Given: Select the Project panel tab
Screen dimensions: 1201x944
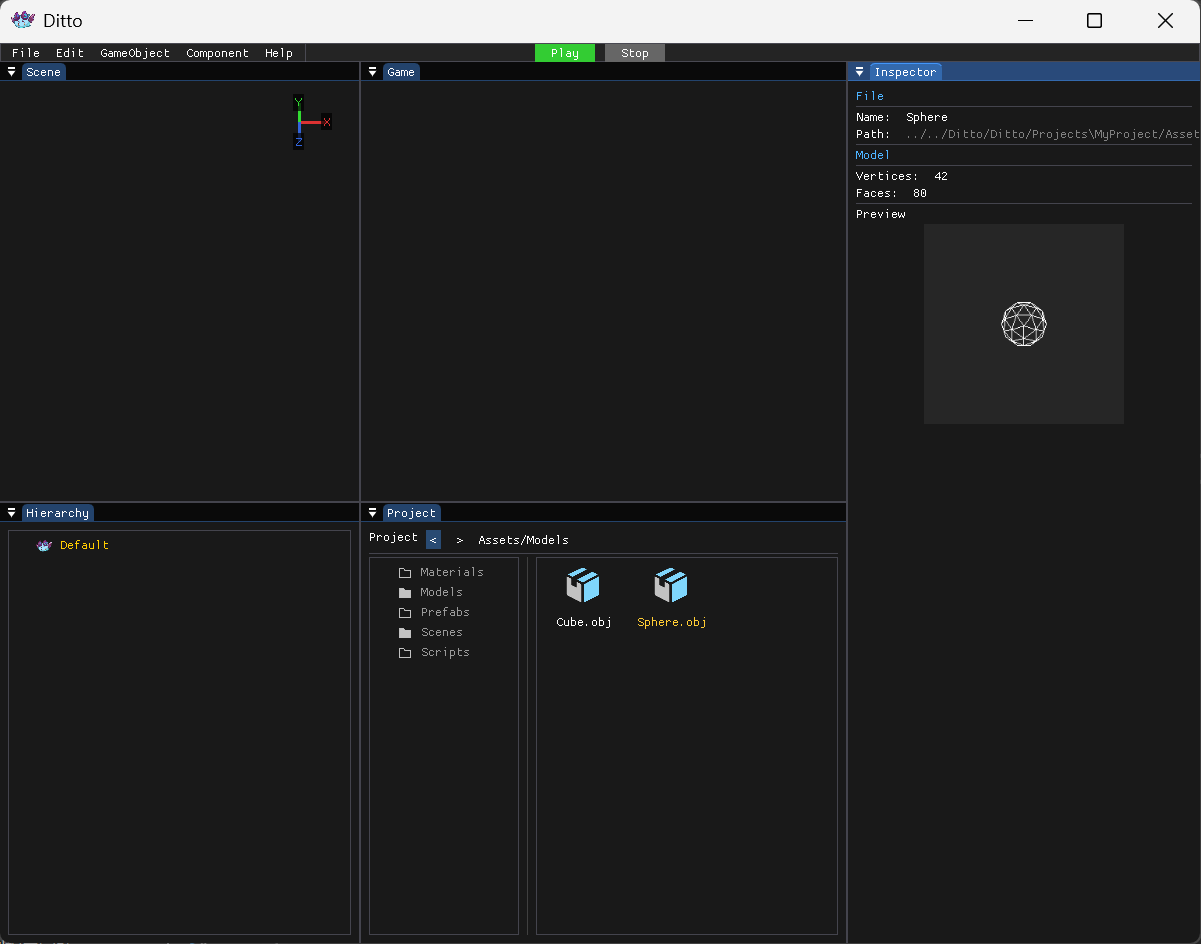Looking at the screenshot, I should [411, 513].
